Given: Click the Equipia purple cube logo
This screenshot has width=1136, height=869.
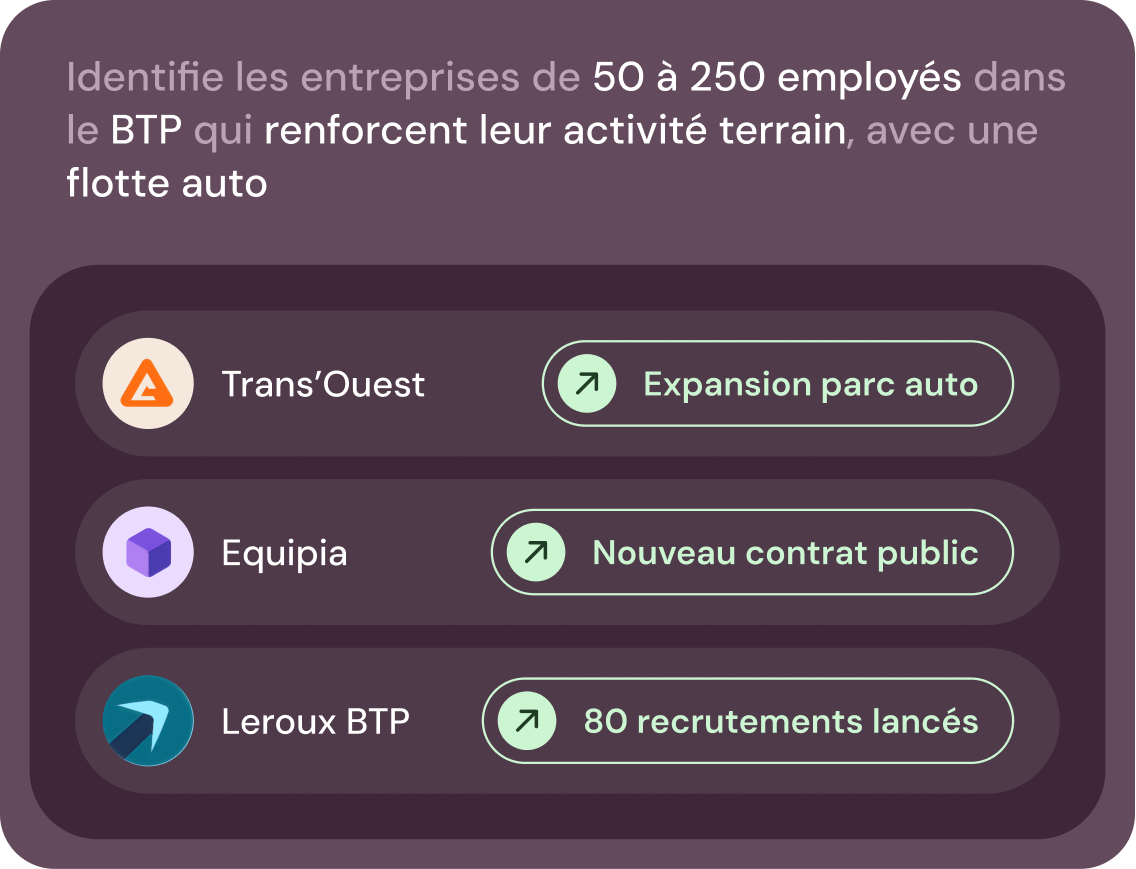Looking at the screenshot, I should pos(148,553).
